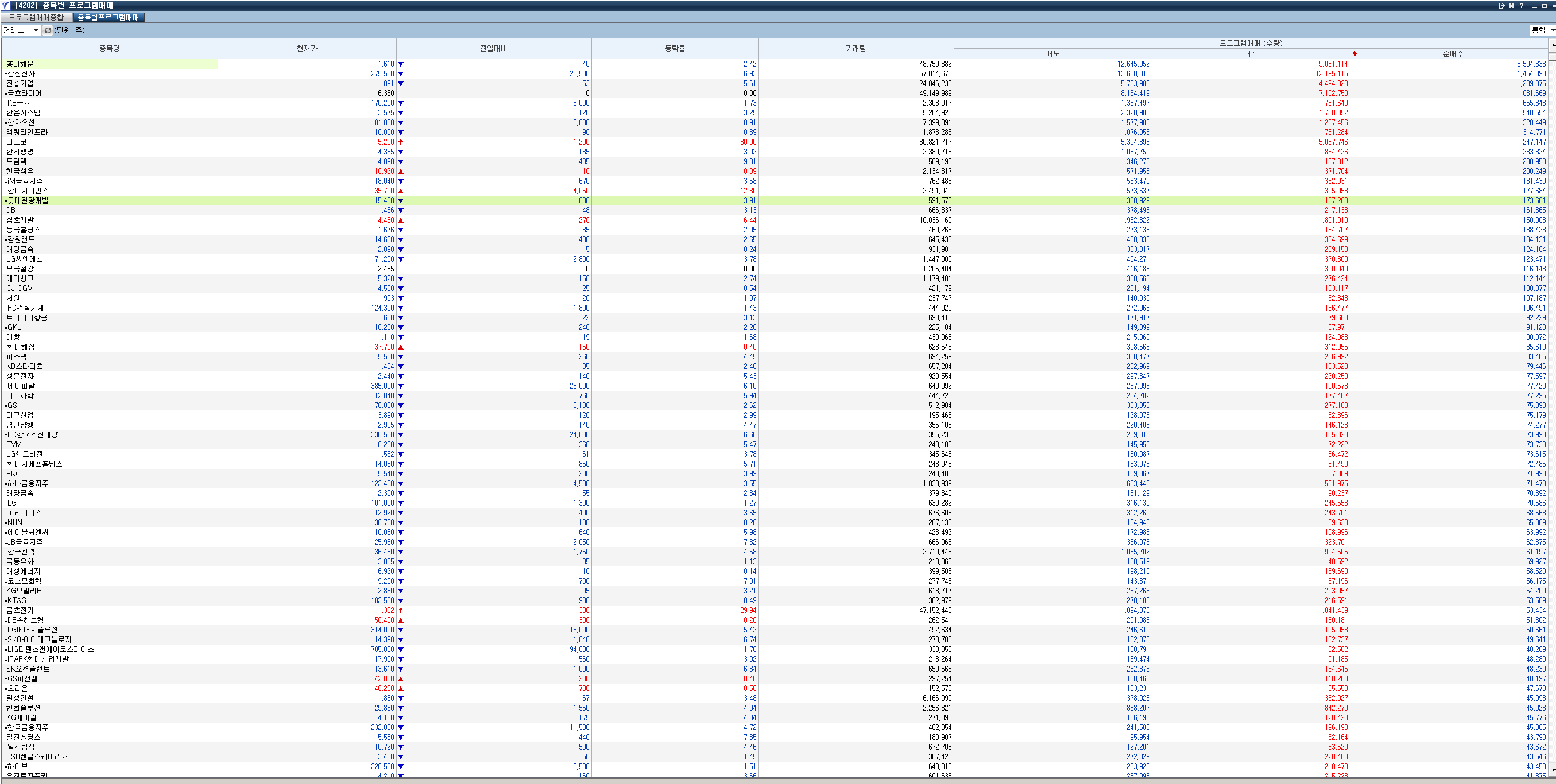Sort by the 현재가 column header

(x=307, y=48)
